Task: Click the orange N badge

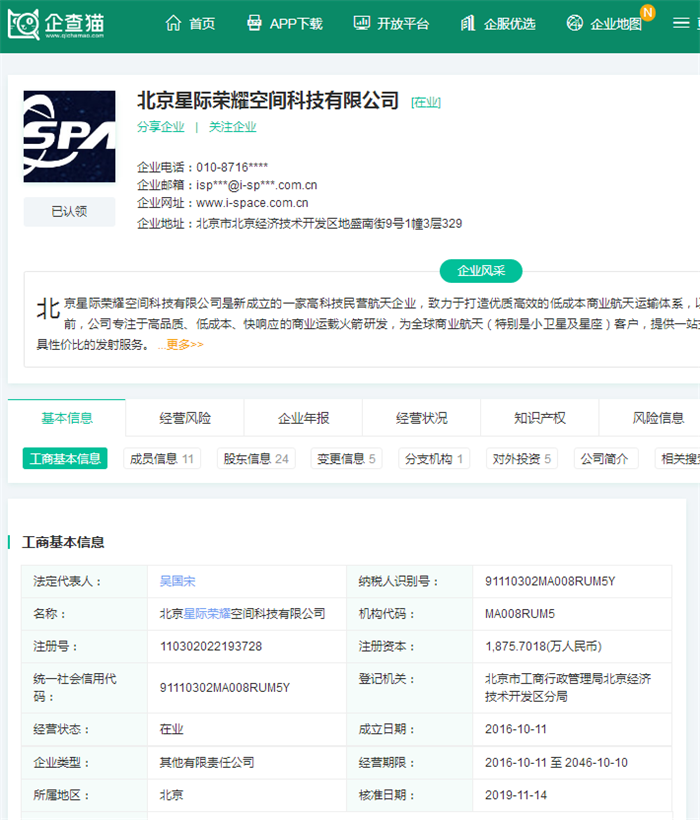Action: [x=647, y=12]
